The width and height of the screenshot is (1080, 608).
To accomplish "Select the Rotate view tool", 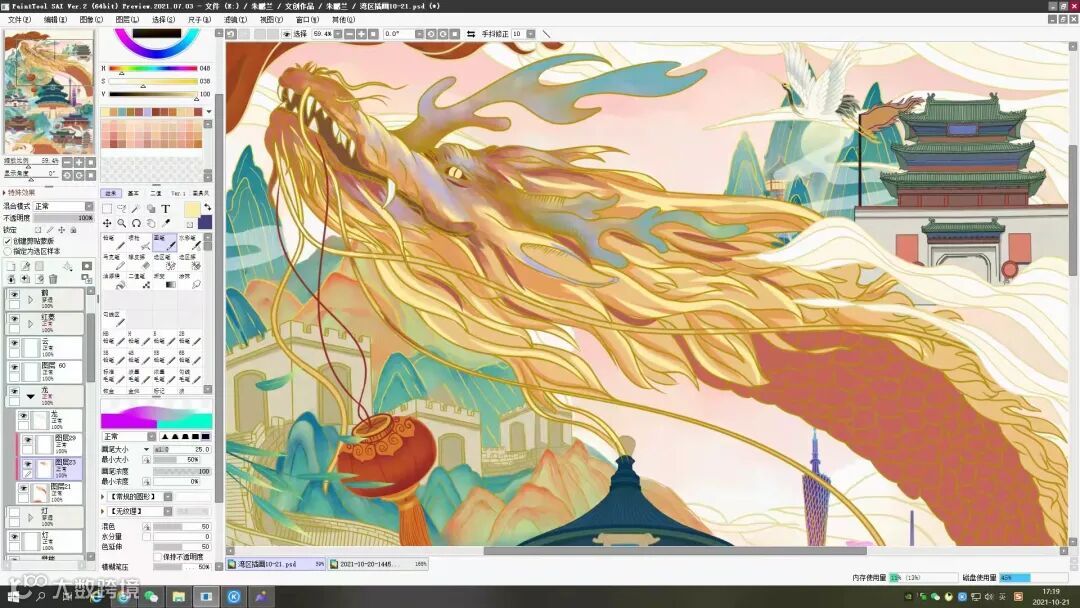I will tap(136, 223).
